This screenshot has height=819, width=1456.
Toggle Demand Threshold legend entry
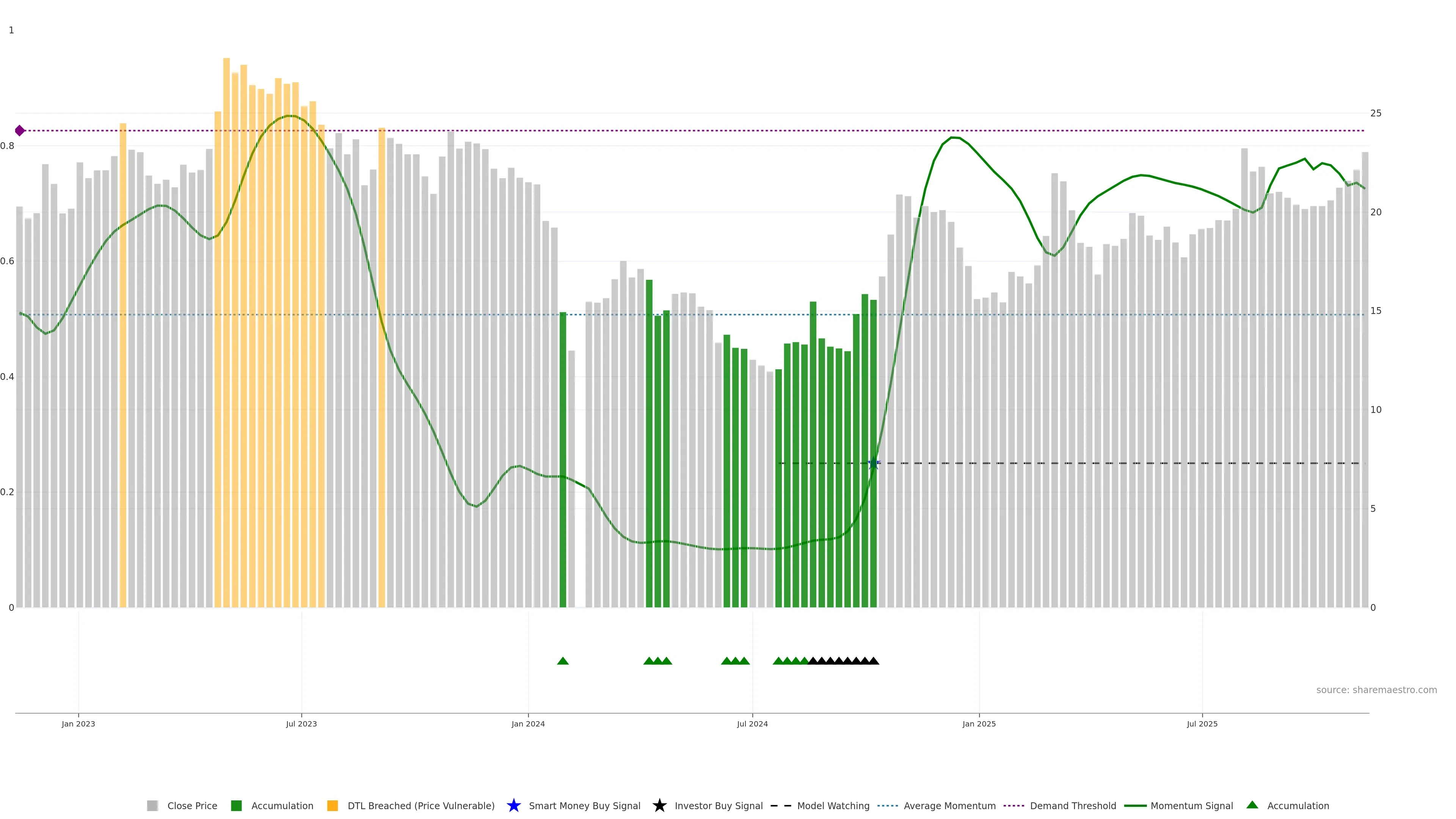(x=1072, y=805)
